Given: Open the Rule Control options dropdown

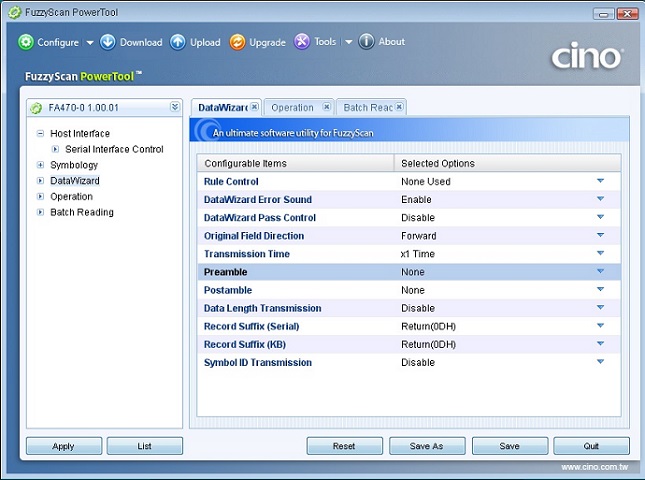Looking at the screenshot, I should 600,181.
